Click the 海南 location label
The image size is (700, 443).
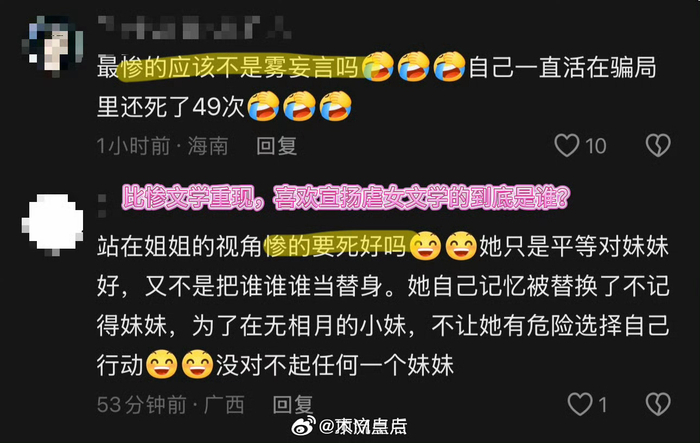[x=208, y=146]
